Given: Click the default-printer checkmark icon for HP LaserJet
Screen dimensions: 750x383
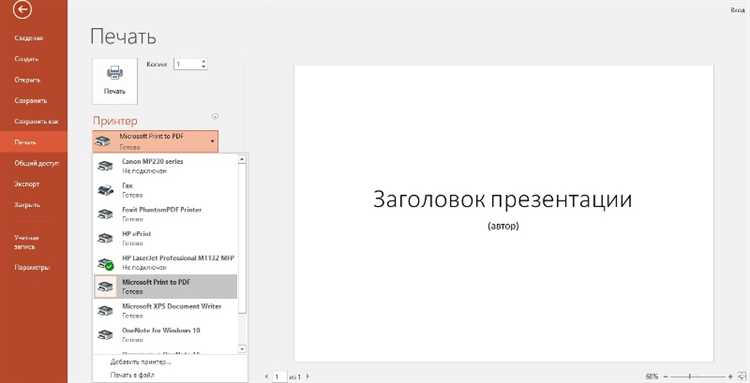Looking at the screenshot, I should tap(110, 266).
